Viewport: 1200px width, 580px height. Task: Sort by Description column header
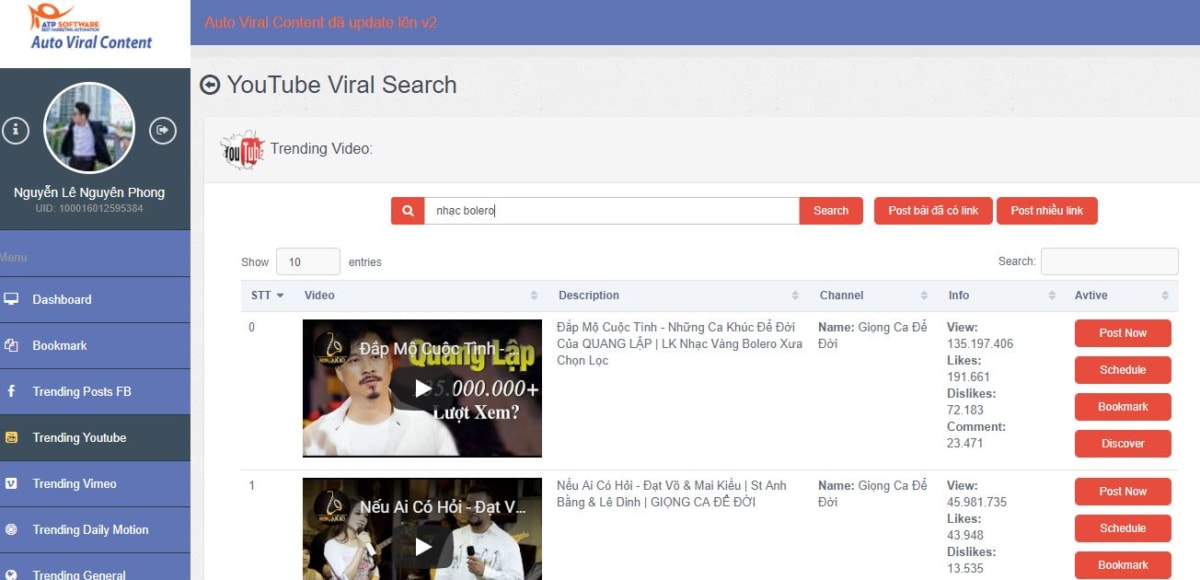[x=678, y=295]
